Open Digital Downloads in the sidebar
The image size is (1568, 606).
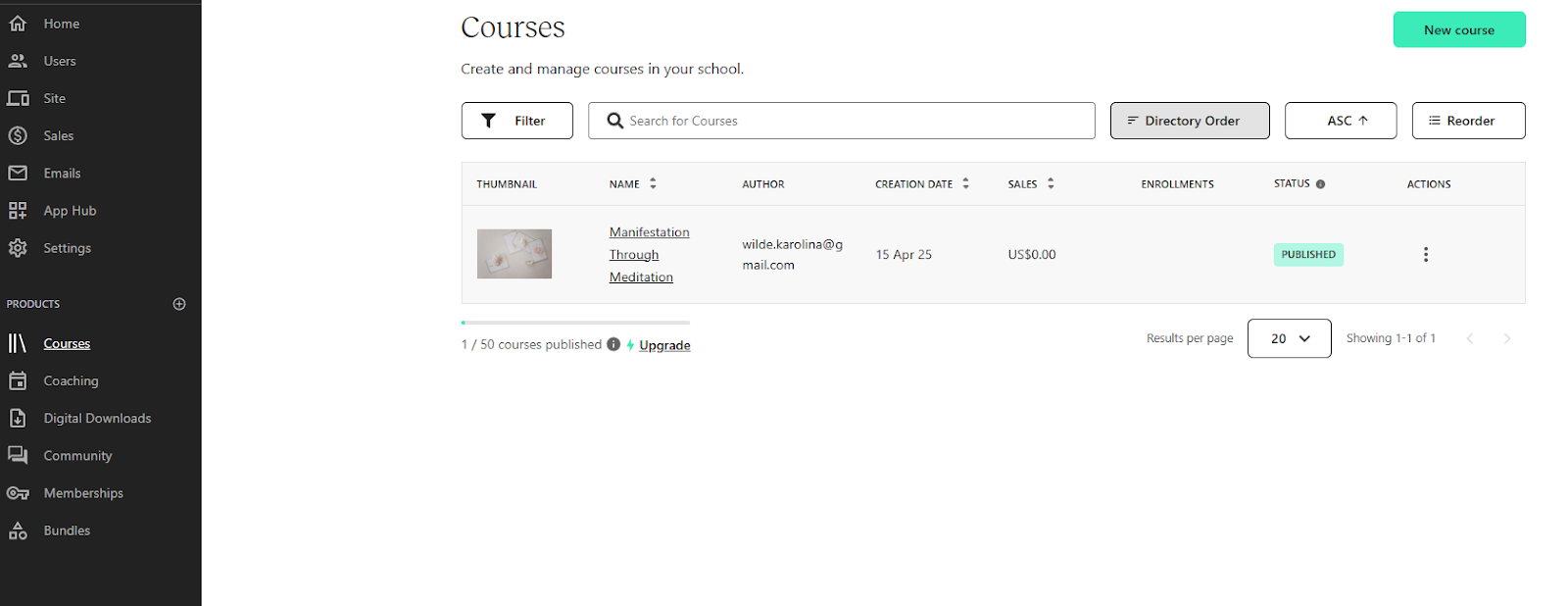point(97,419)
